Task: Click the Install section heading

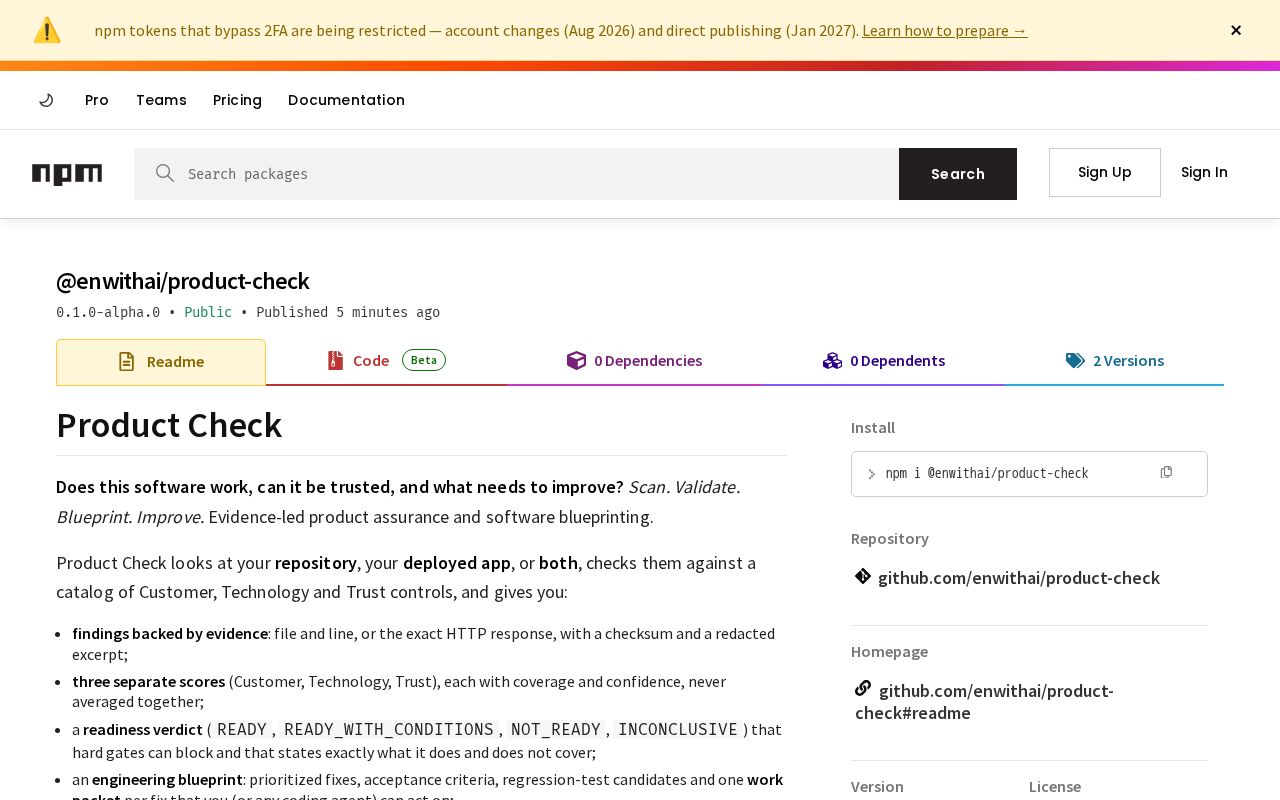Action: pyautogui.click(x=873, y=428)
